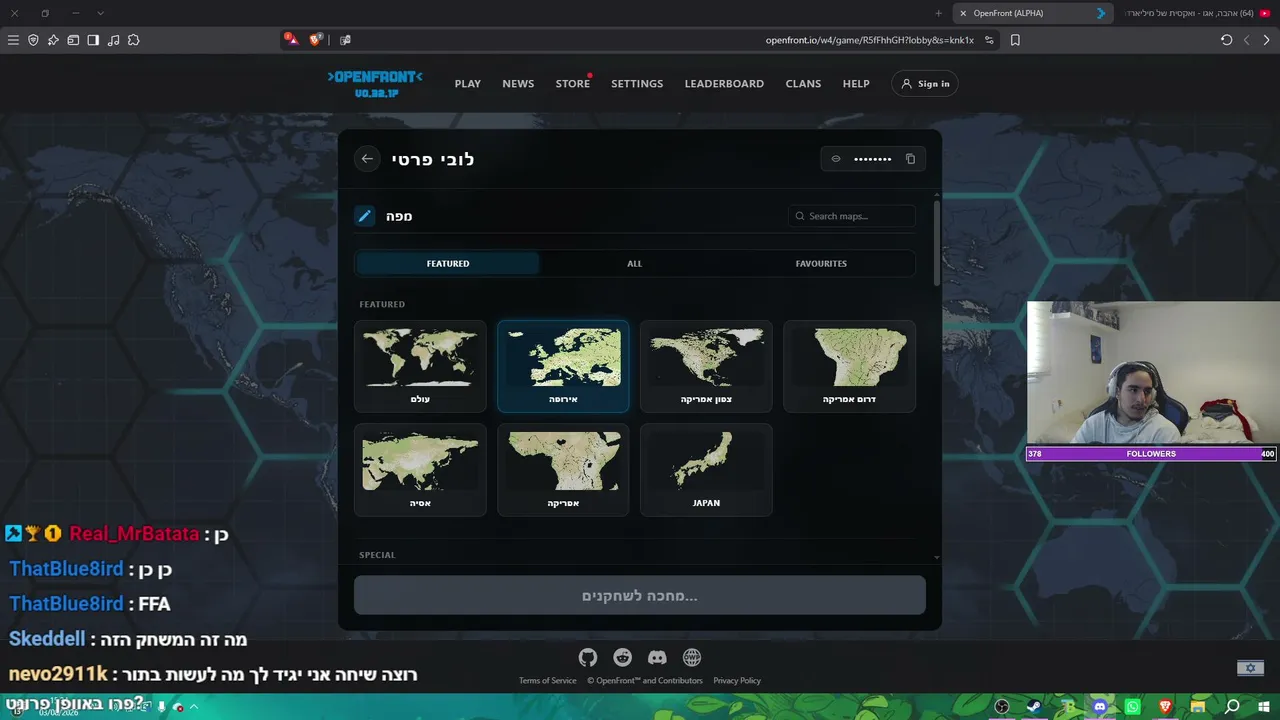1280x720 pixels.
Task: Open the OWP globe icon in the footer
Action: coord(692,657)
